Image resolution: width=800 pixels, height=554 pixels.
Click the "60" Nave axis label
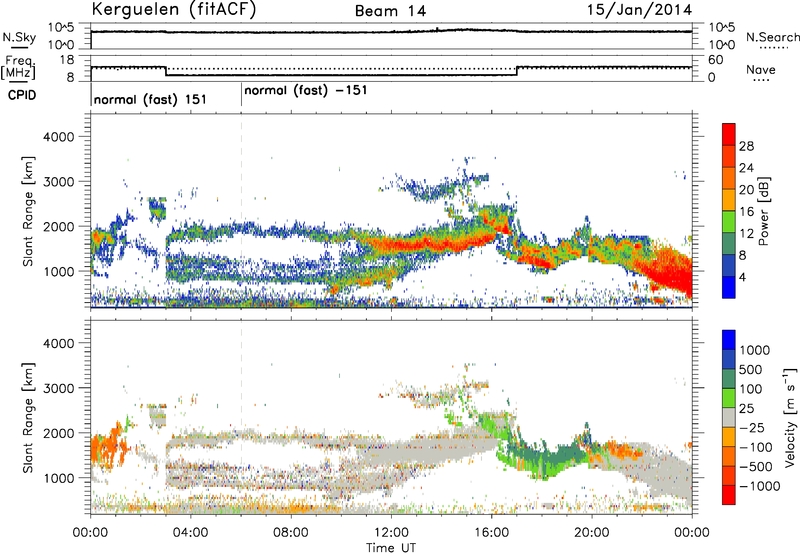coord(715,60)
